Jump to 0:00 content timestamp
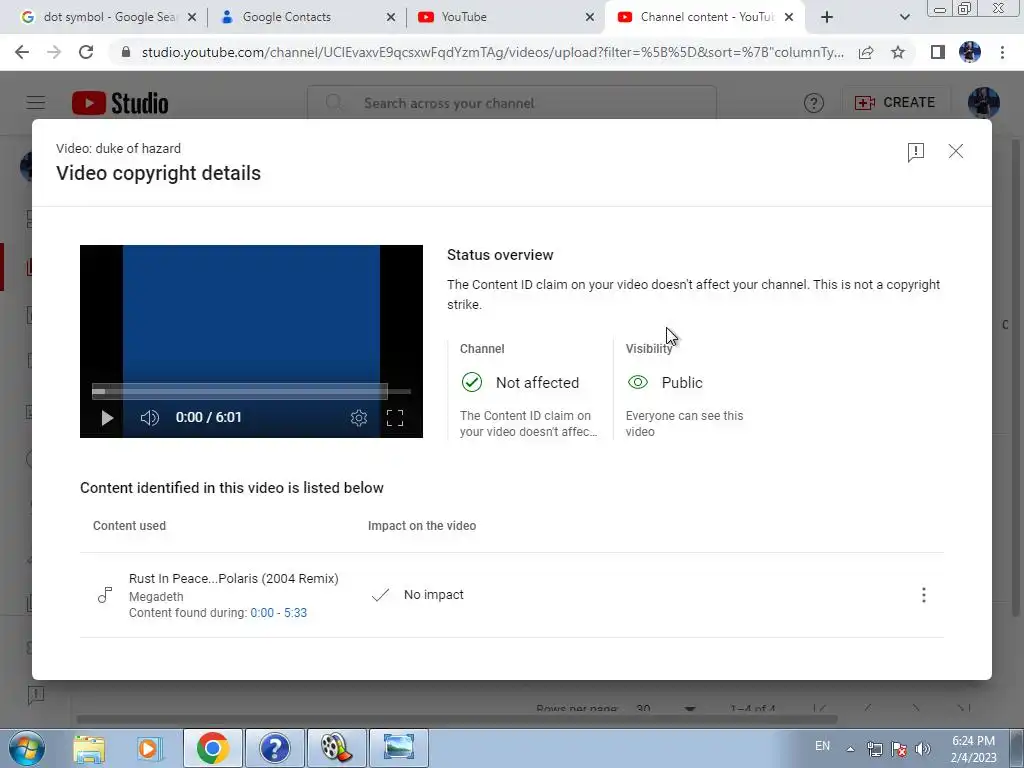The image size is (1024, 768). [262, 613]
